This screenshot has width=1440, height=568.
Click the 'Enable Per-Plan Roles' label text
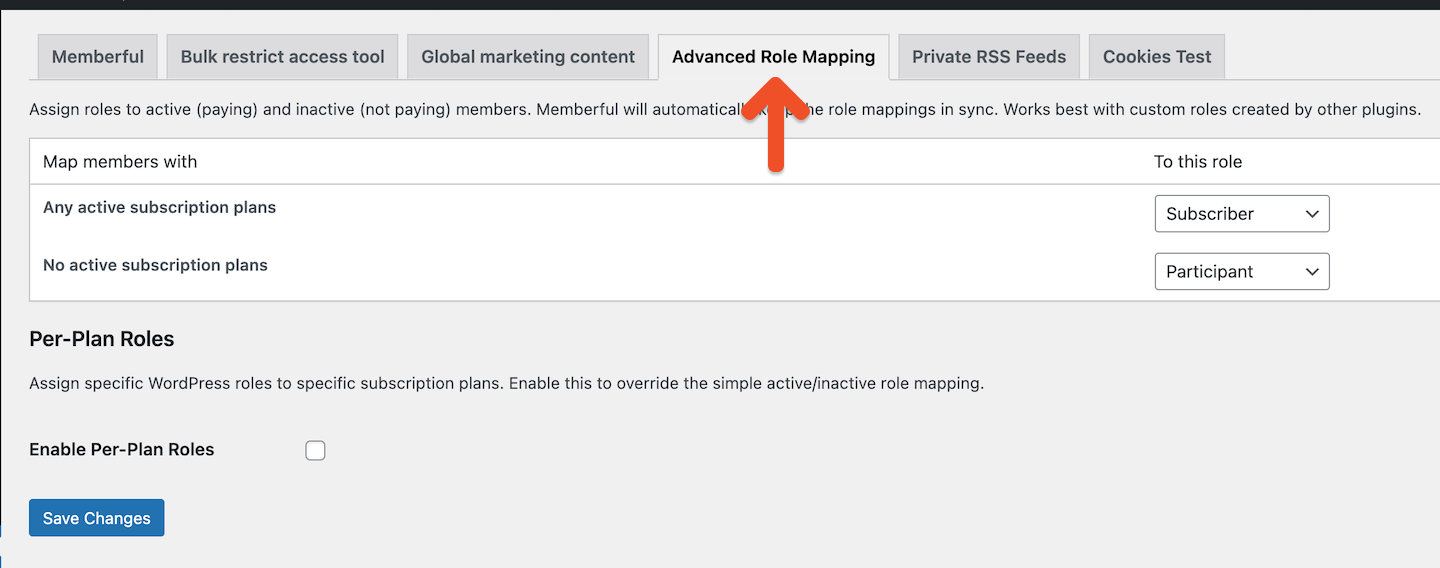[122, 450]
